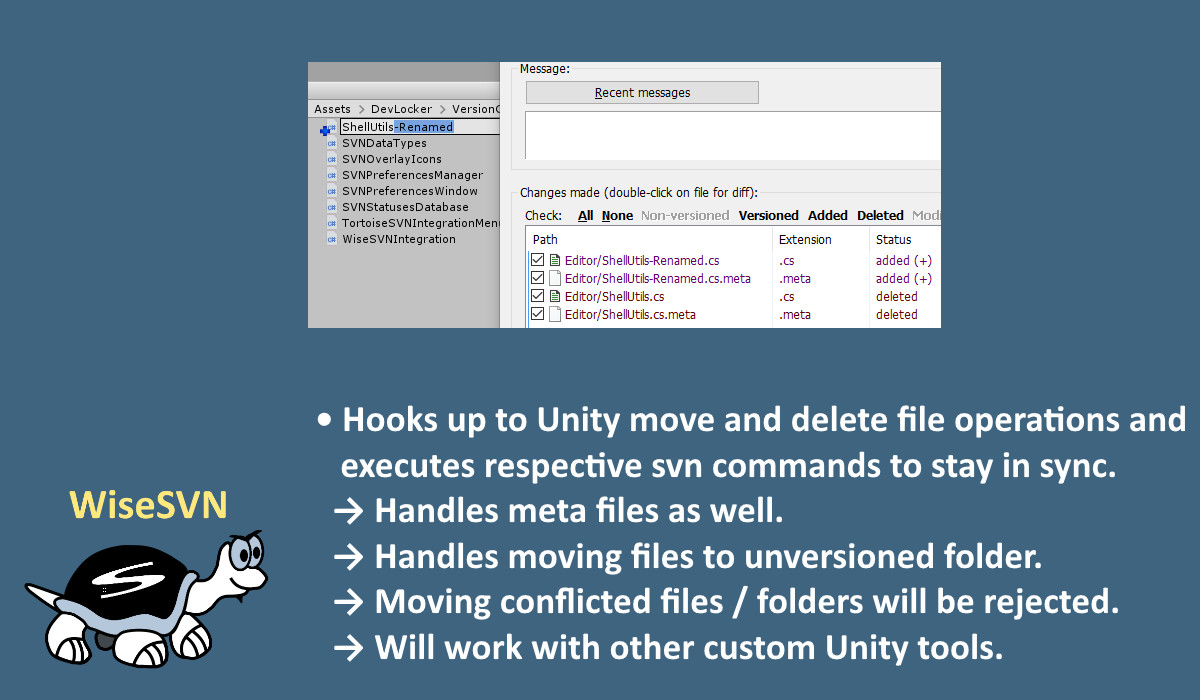Select TortoiseSVNIntegrationMenu in the project list
1200x700 pixels.
pos(421,223)
